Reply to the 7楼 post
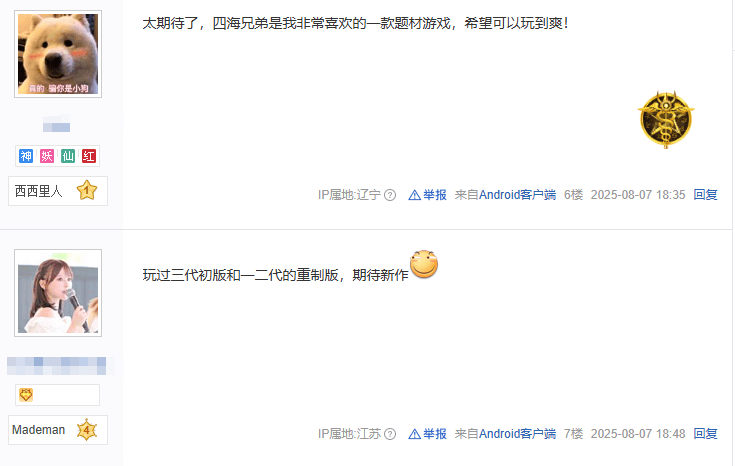735x466 pixels. click(705, 434)
